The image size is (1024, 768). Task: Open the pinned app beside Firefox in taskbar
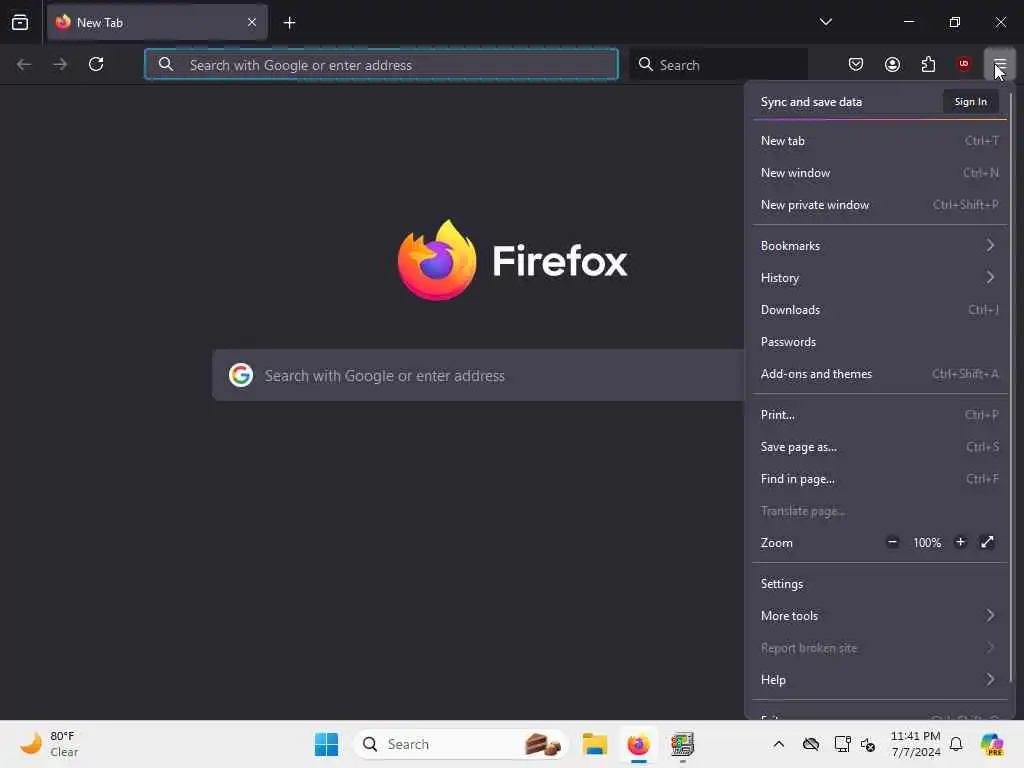click(682, 744)
